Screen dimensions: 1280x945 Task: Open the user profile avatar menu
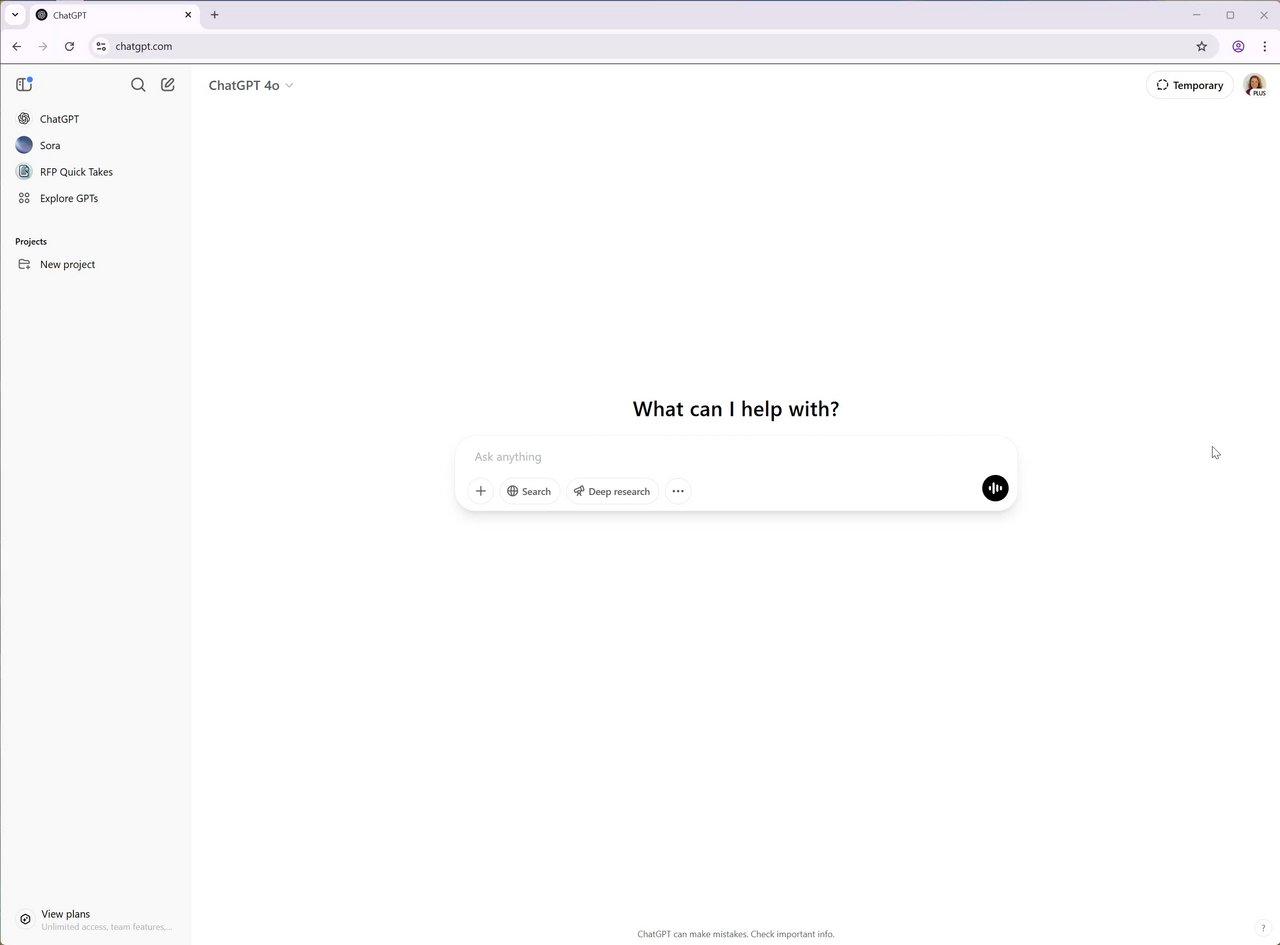1254,85
